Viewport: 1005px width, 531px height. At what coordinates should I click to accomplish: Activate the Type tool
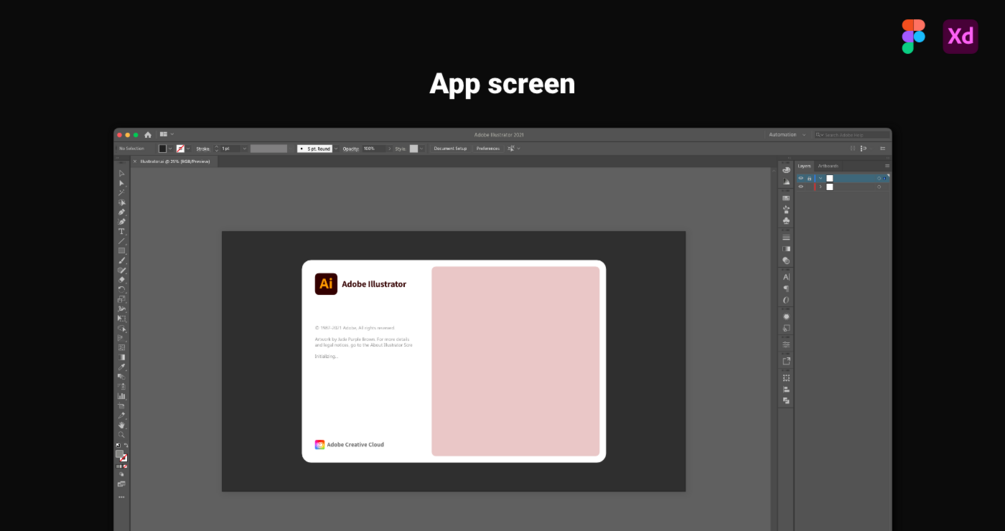coord(121,232)
